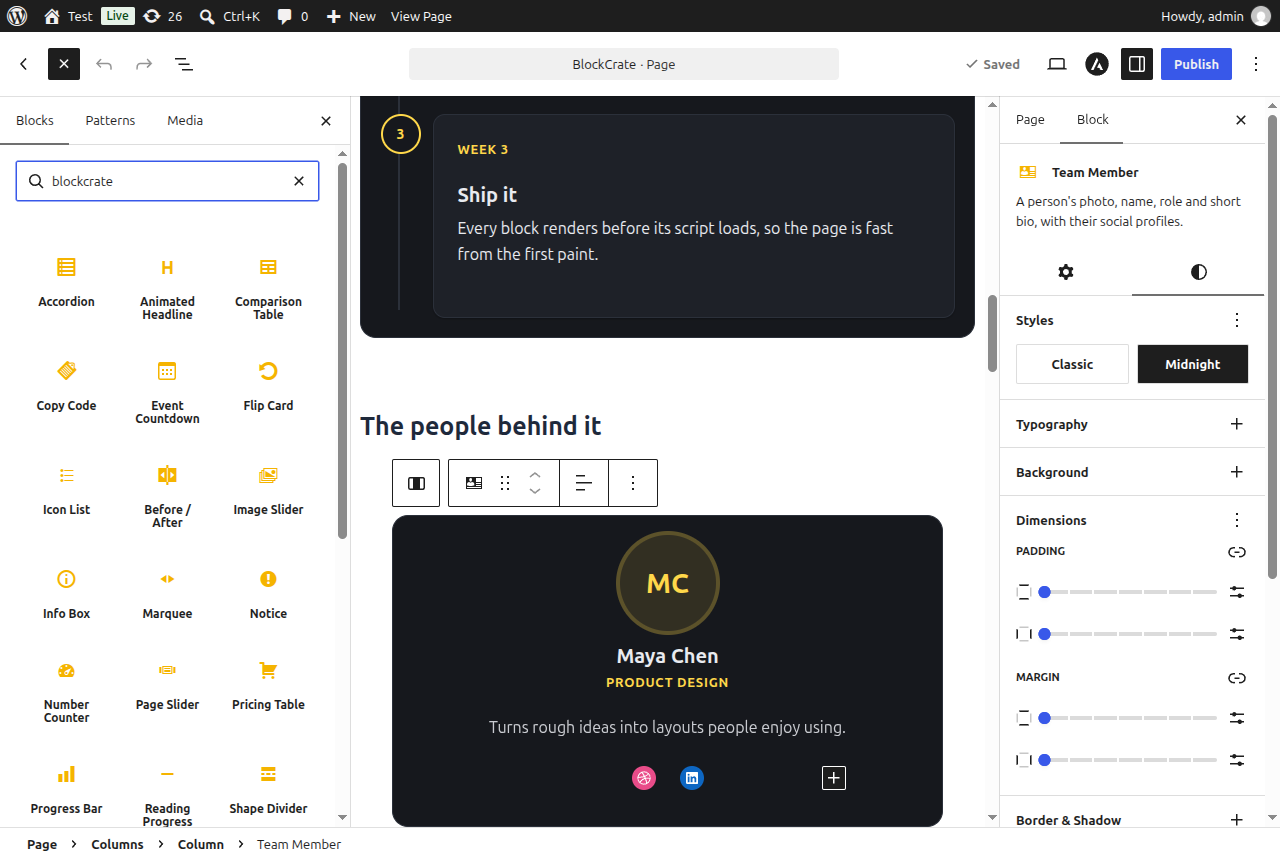Viewport: 1280px width, 860px height.
Task: Open View Page link in admin bar
Action: [x=421, y=16]
